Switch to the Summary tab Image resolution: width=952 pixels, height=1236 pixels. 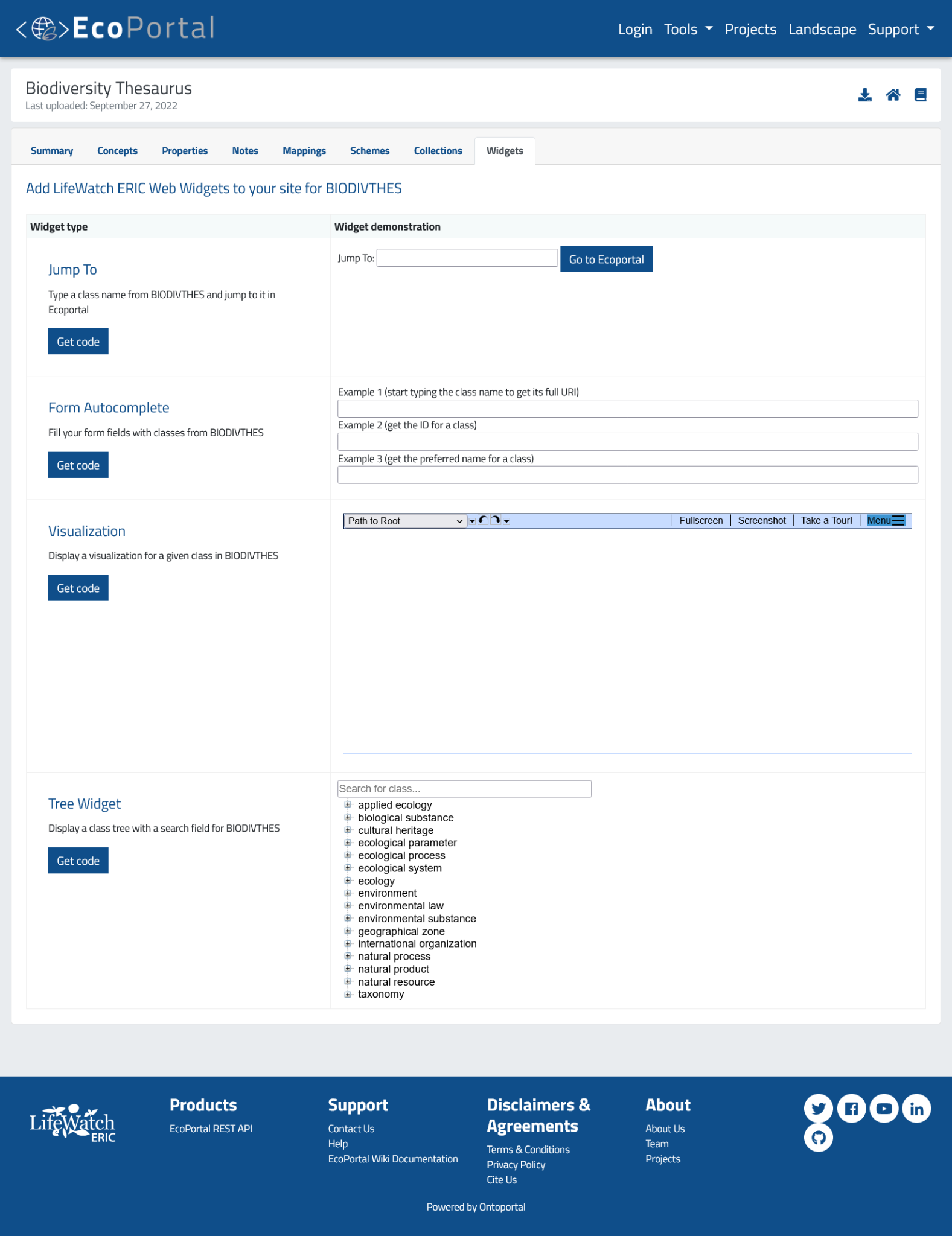[x=52, y=151]
